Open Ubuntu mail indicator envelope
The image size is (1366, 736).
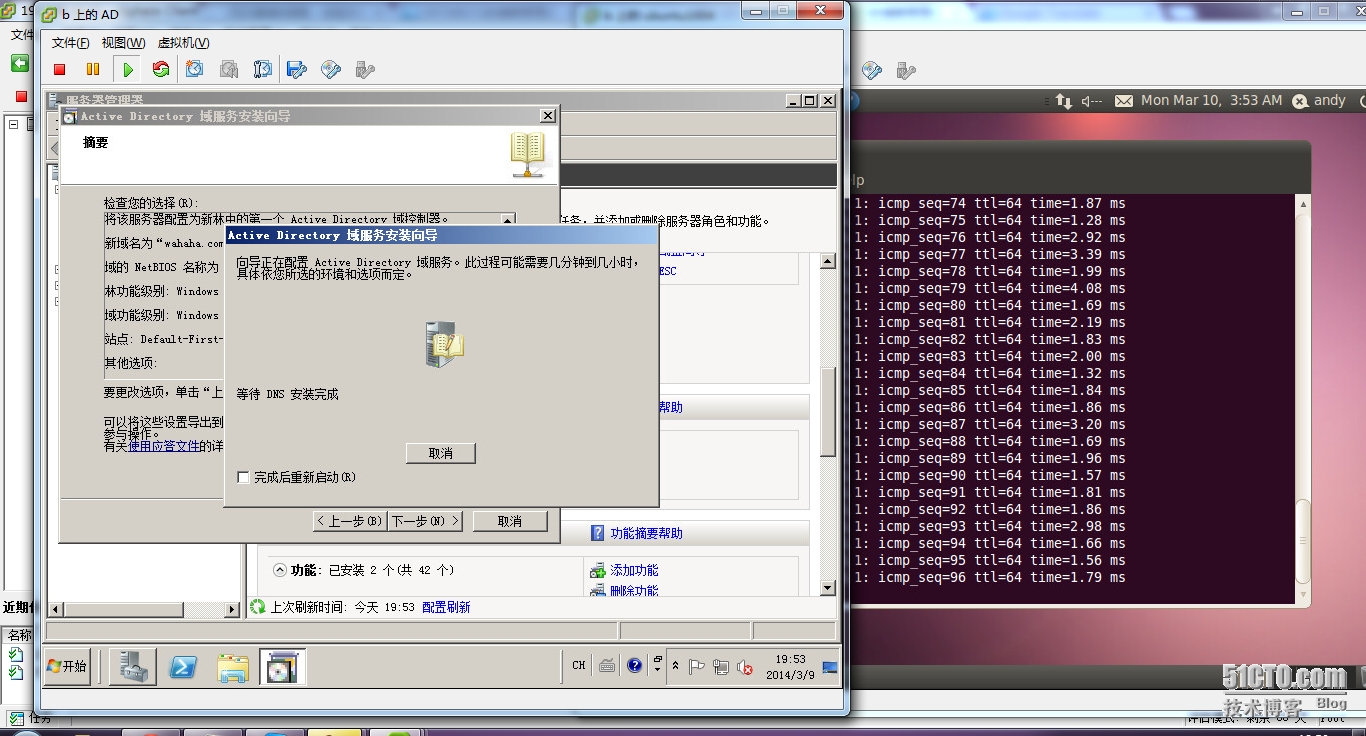tap(1123, 101)
